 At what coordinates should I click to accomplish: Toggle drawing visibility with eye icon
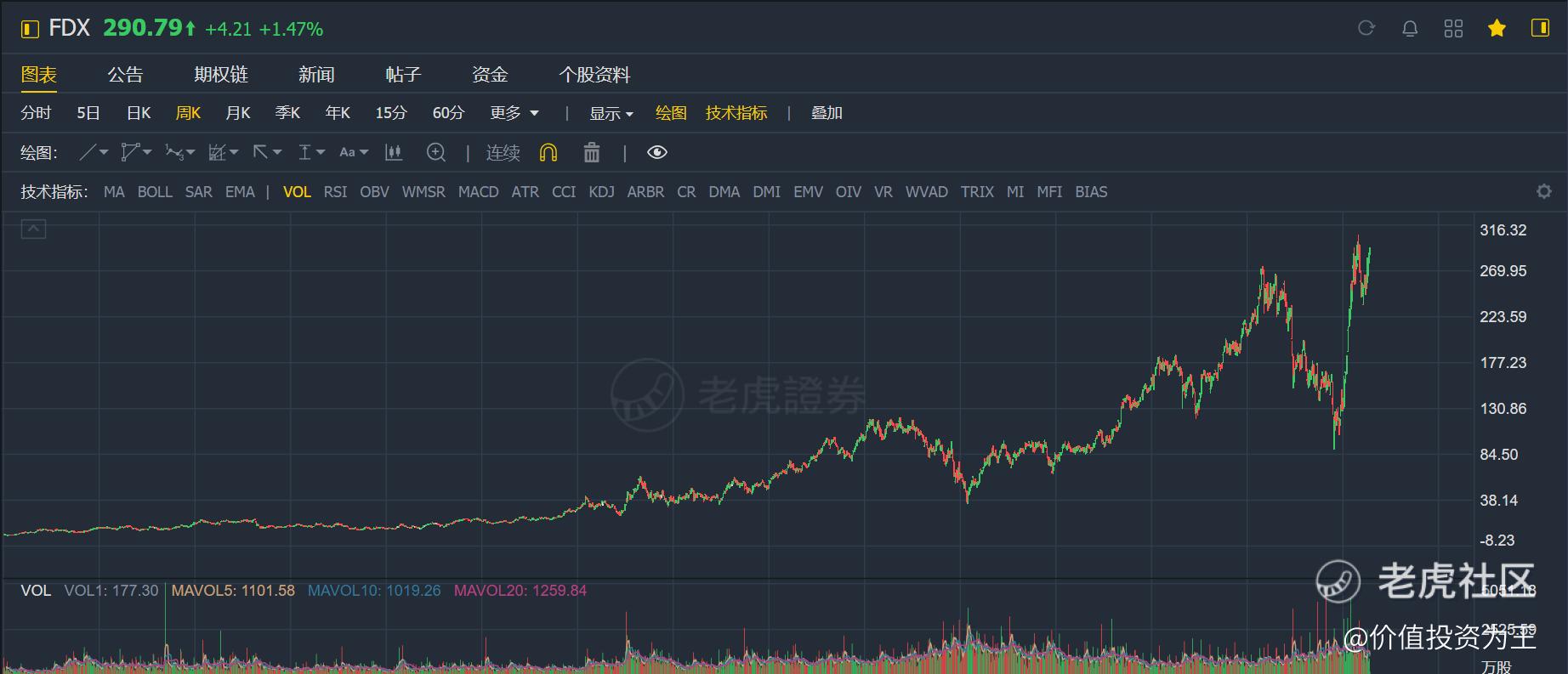click(657, 152)
